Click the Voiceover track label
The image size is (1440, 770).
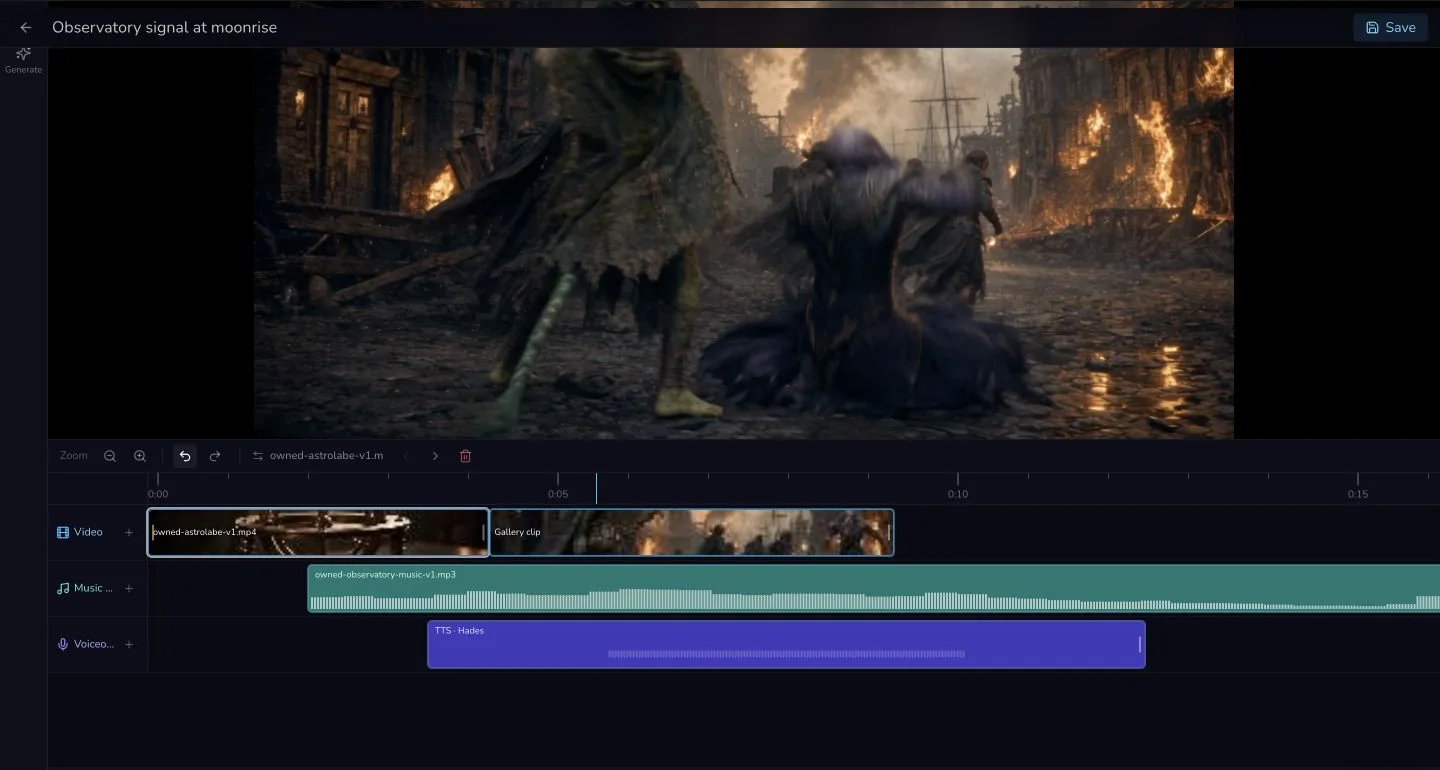(94, 645)
